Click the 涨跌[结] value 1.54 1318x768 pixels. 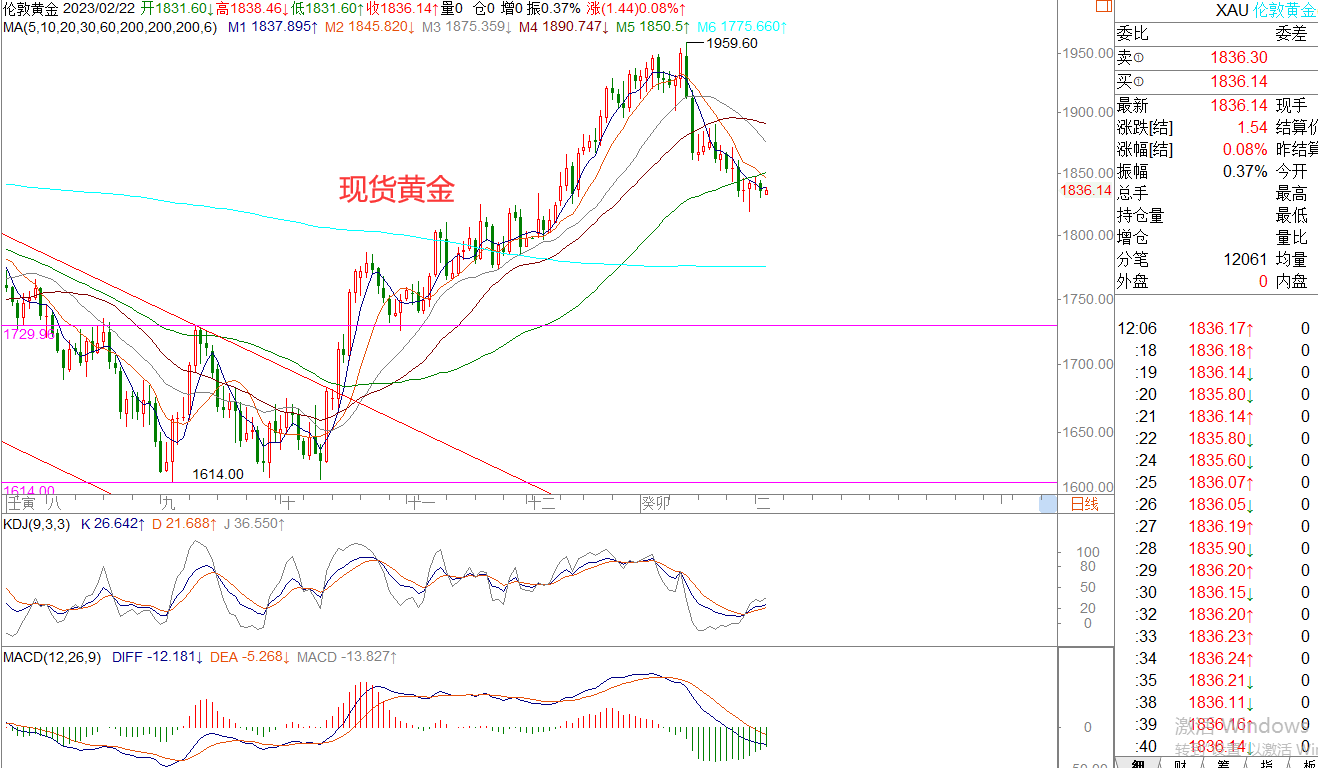(1253, 127)
